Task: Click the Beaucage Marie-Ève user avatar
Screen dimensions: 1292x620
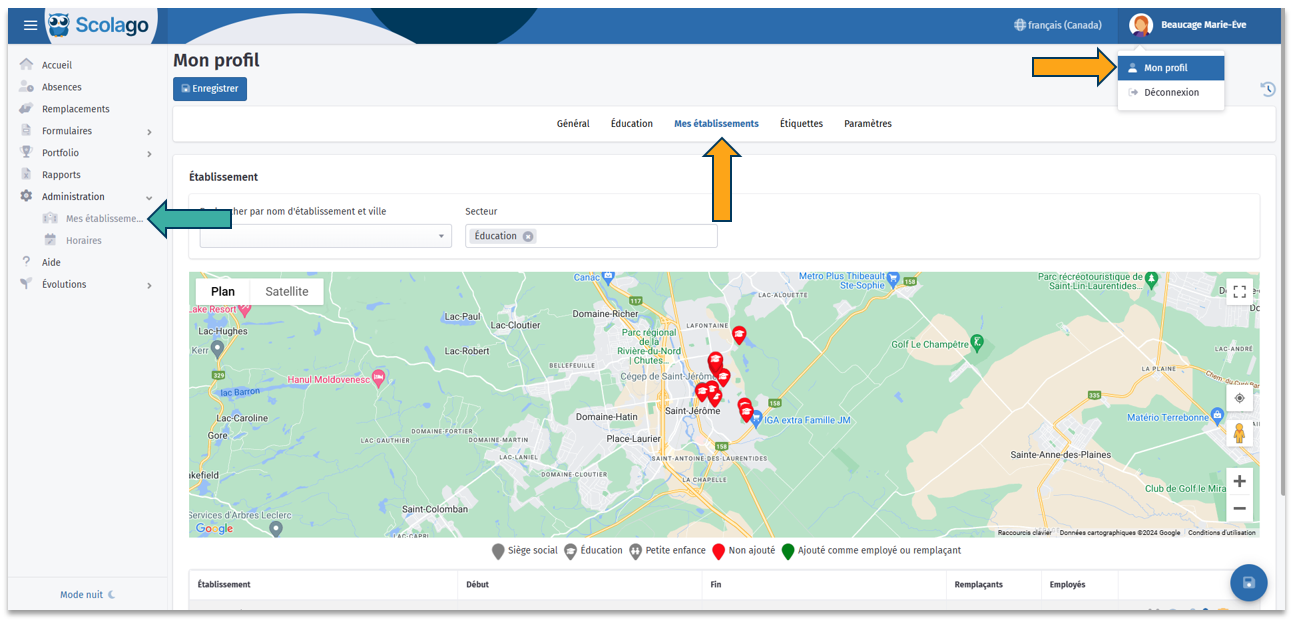Action: 1141,25
